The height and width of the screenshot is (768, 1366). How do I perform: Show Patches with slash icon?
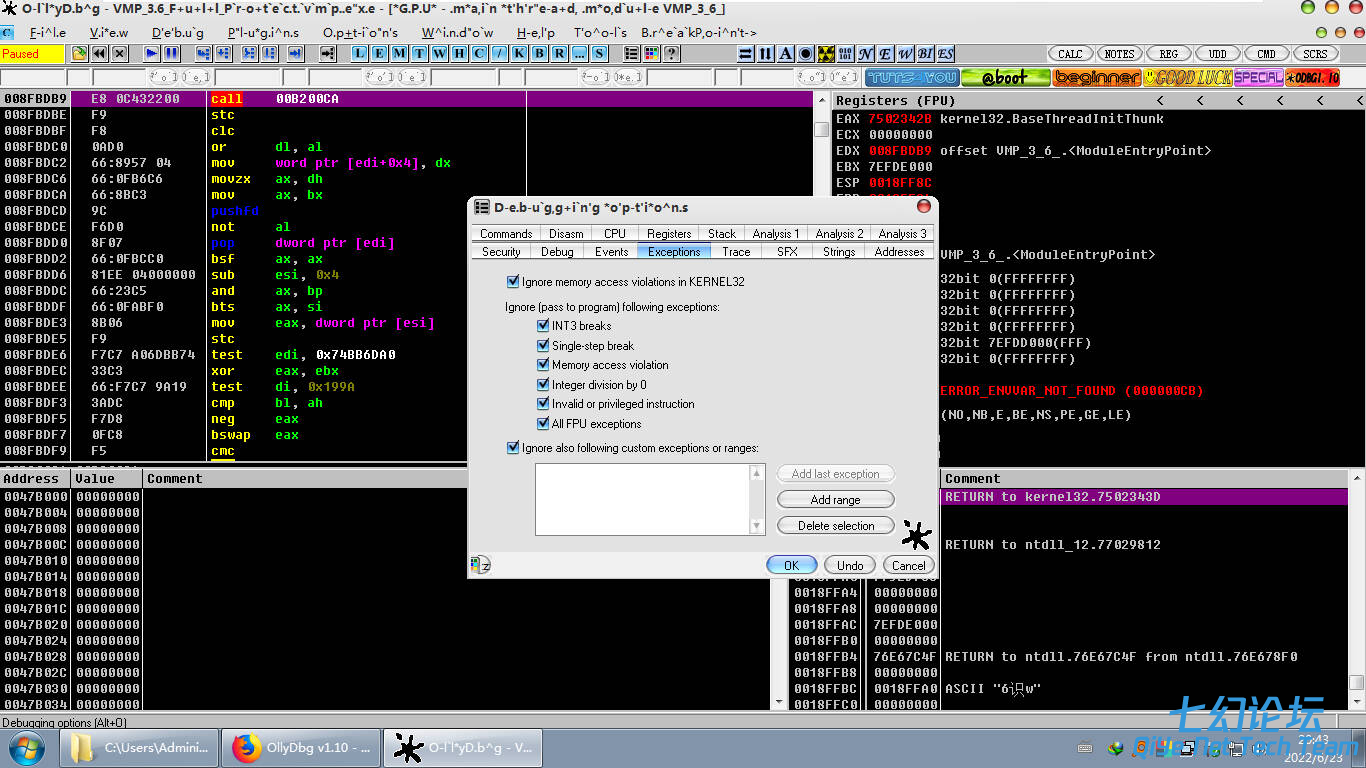[500, 54]
